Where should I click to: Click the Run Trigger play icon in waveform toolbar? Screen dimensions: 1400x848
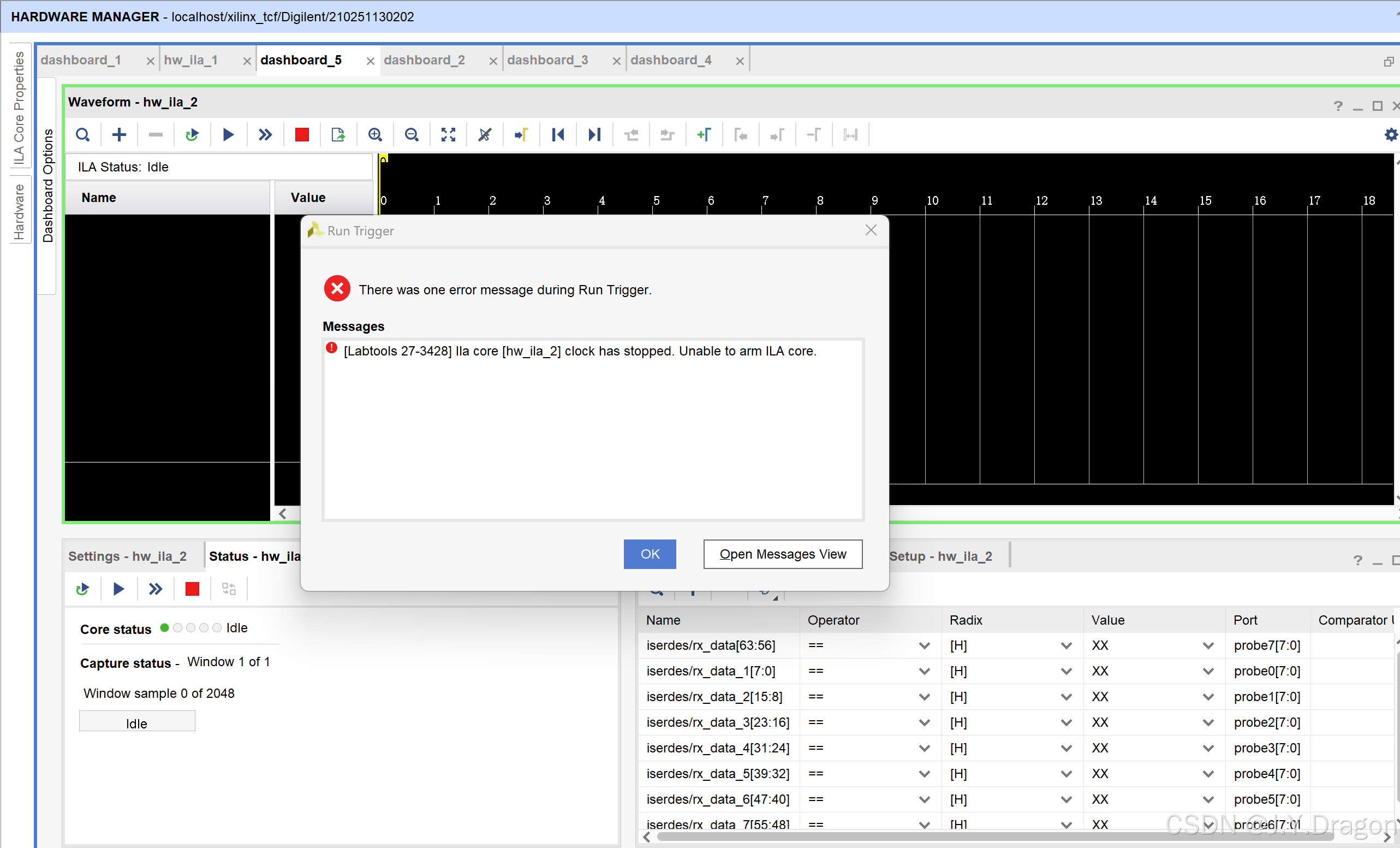point(228,135)
